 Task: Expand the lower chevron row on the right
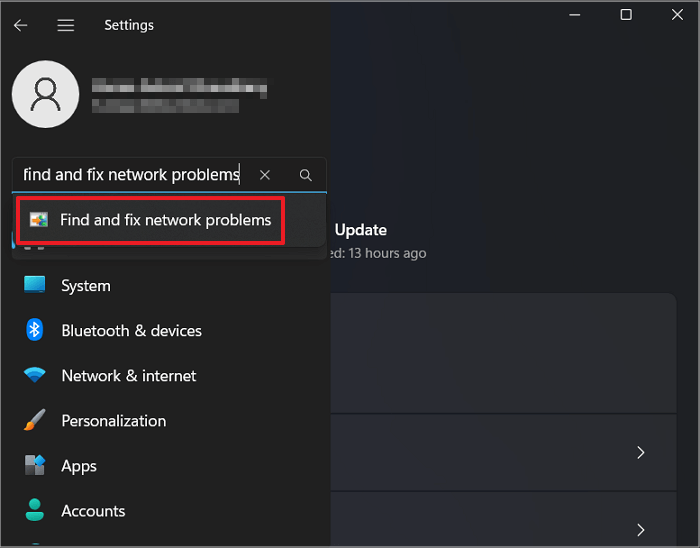tap(641, 529)
